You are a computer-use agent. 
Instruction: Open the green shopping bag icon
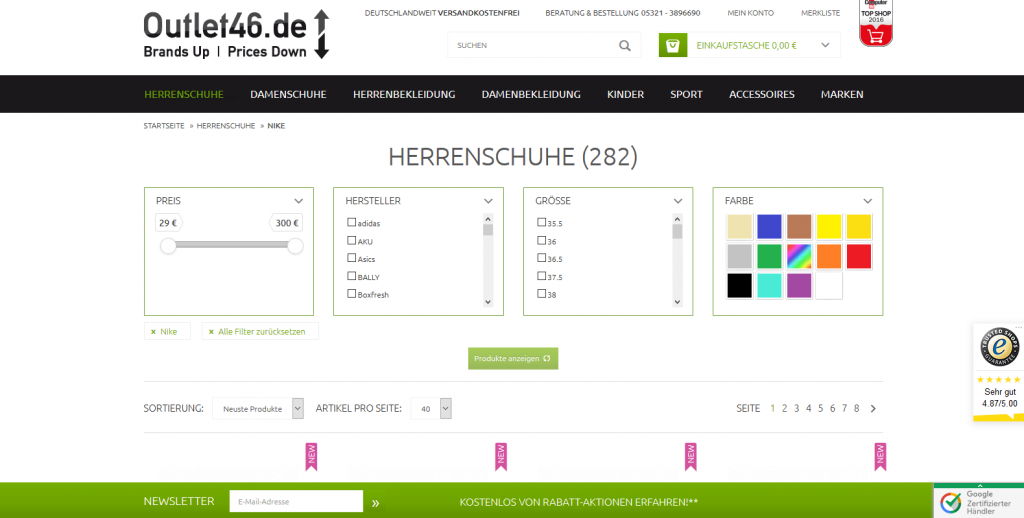click(x=673, y=45)
